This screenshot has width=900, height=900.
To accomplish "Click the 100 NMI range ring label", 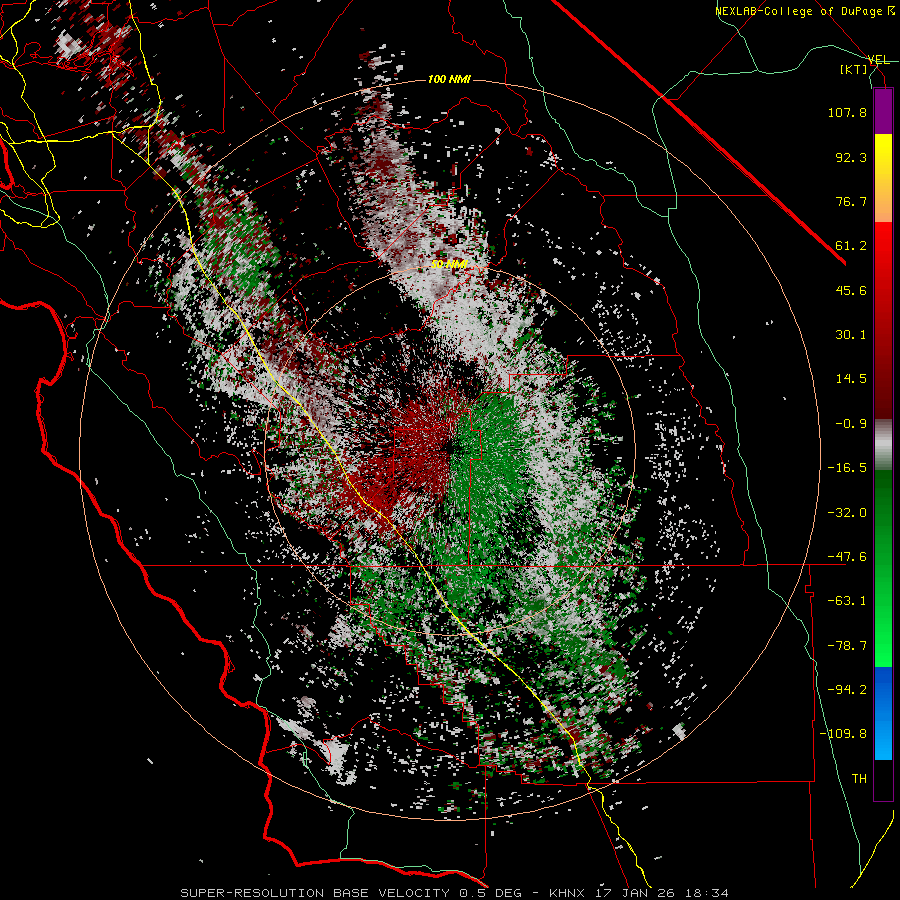I will click(x=449, y=79).
